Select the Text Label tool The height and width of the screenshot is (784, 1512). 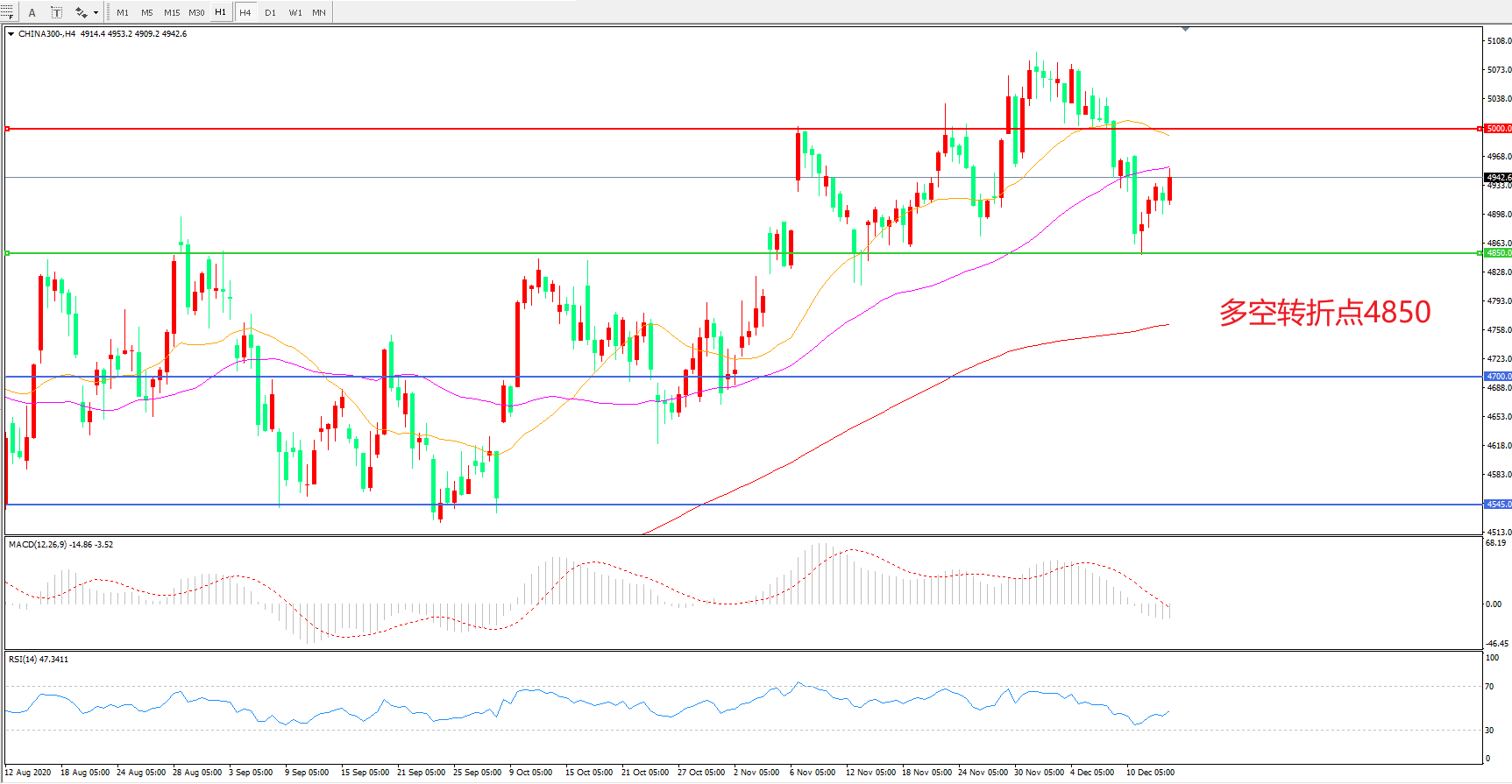56,12
